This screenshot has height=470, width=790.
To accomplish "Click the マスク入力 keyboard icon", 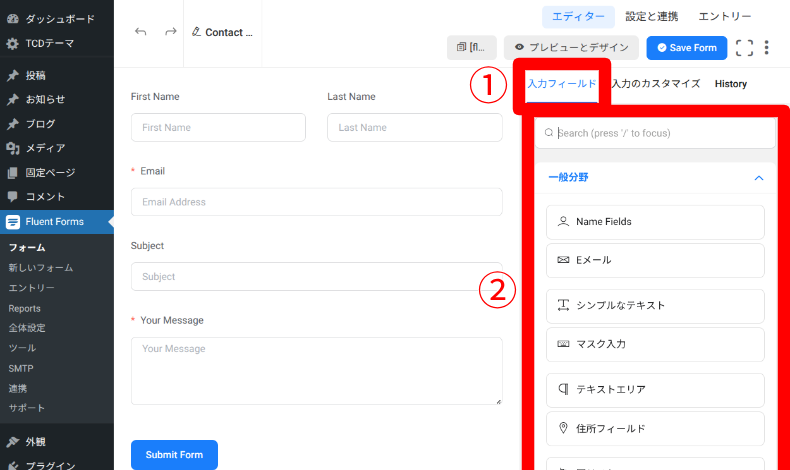I will (x=563, y=344).
